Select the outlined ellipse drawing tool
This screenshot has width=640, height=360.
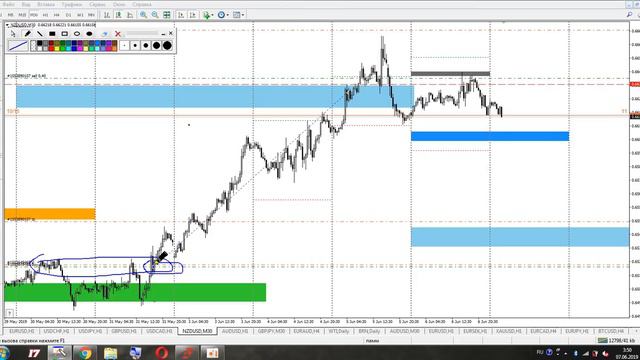77,34
